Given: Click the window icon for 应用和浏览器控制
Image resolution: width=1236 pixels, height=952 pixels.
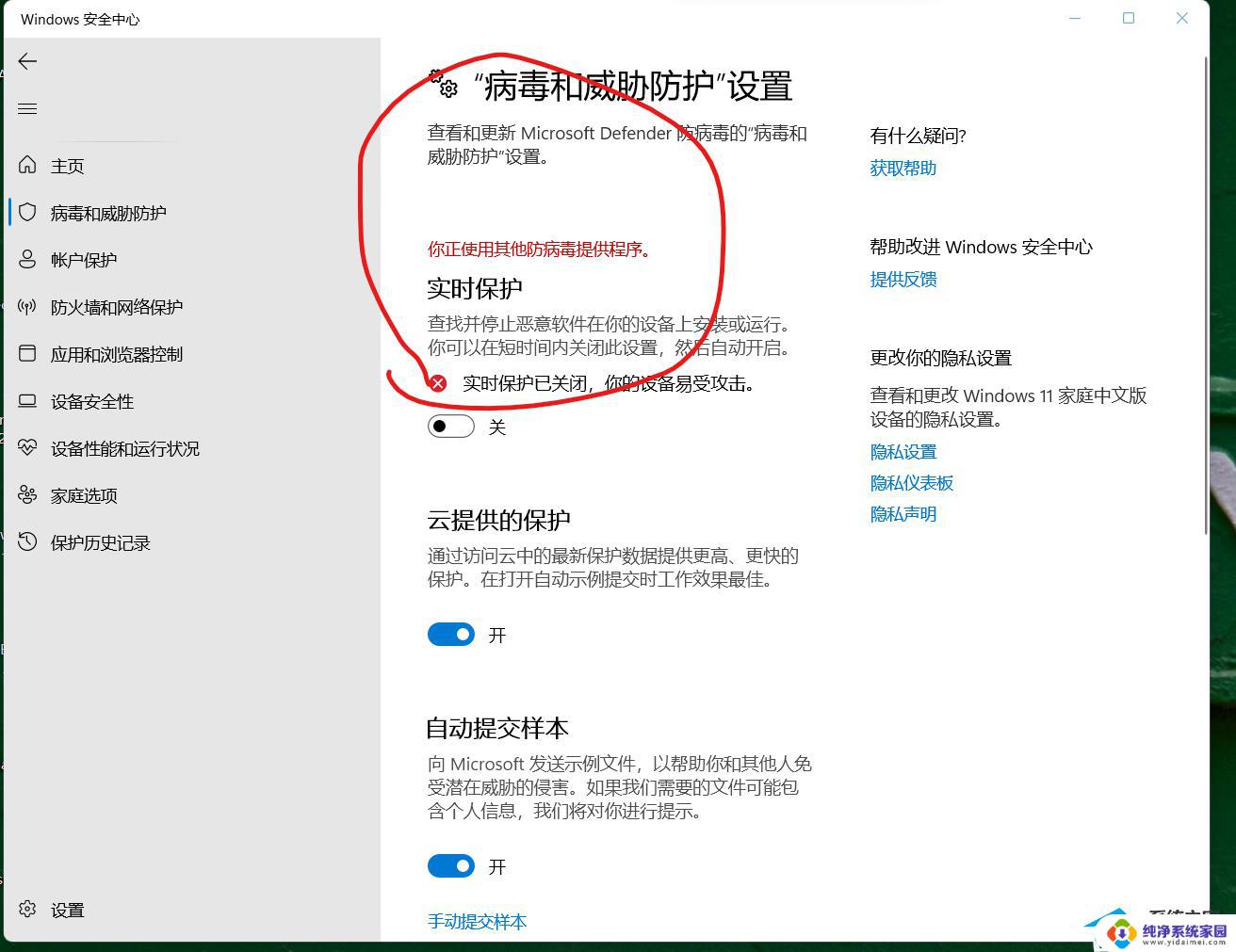Looking at the screenshot, I should click(27, 353).
